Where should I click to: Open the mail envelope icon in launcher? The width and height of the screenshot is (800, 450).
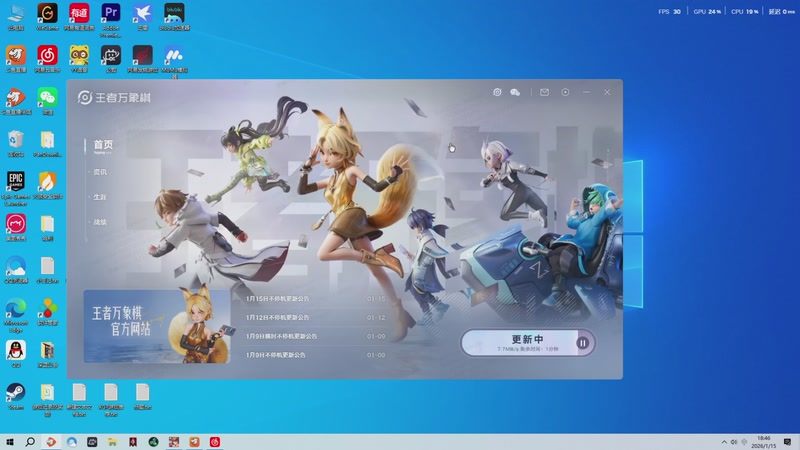pos(544,92)
